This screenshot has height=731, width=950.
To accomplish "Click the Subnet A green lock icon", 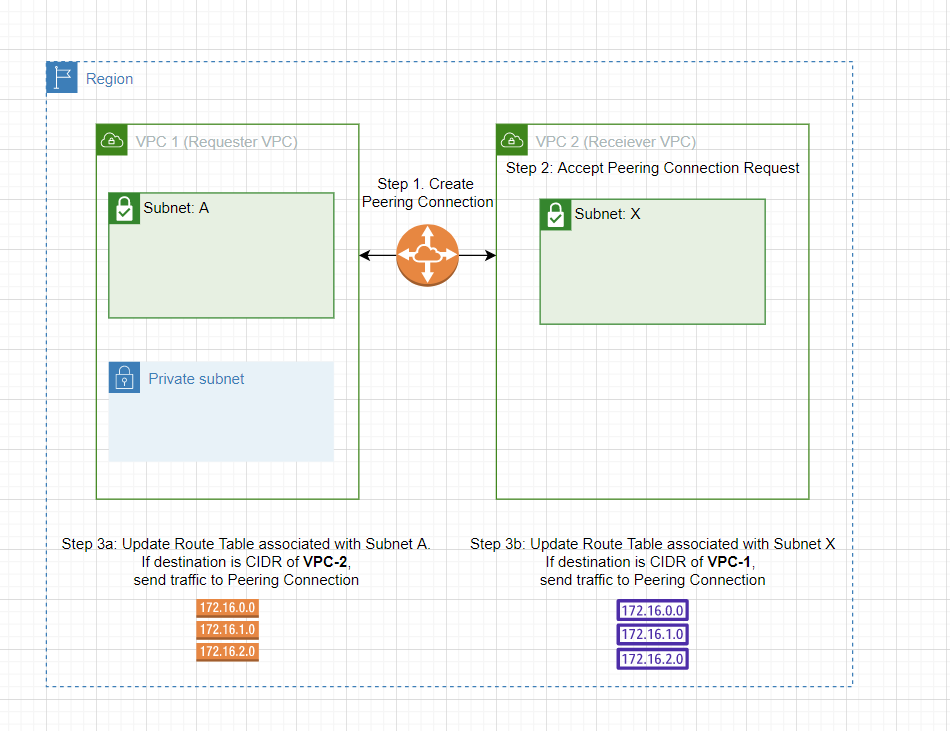I will coord(122,207).
